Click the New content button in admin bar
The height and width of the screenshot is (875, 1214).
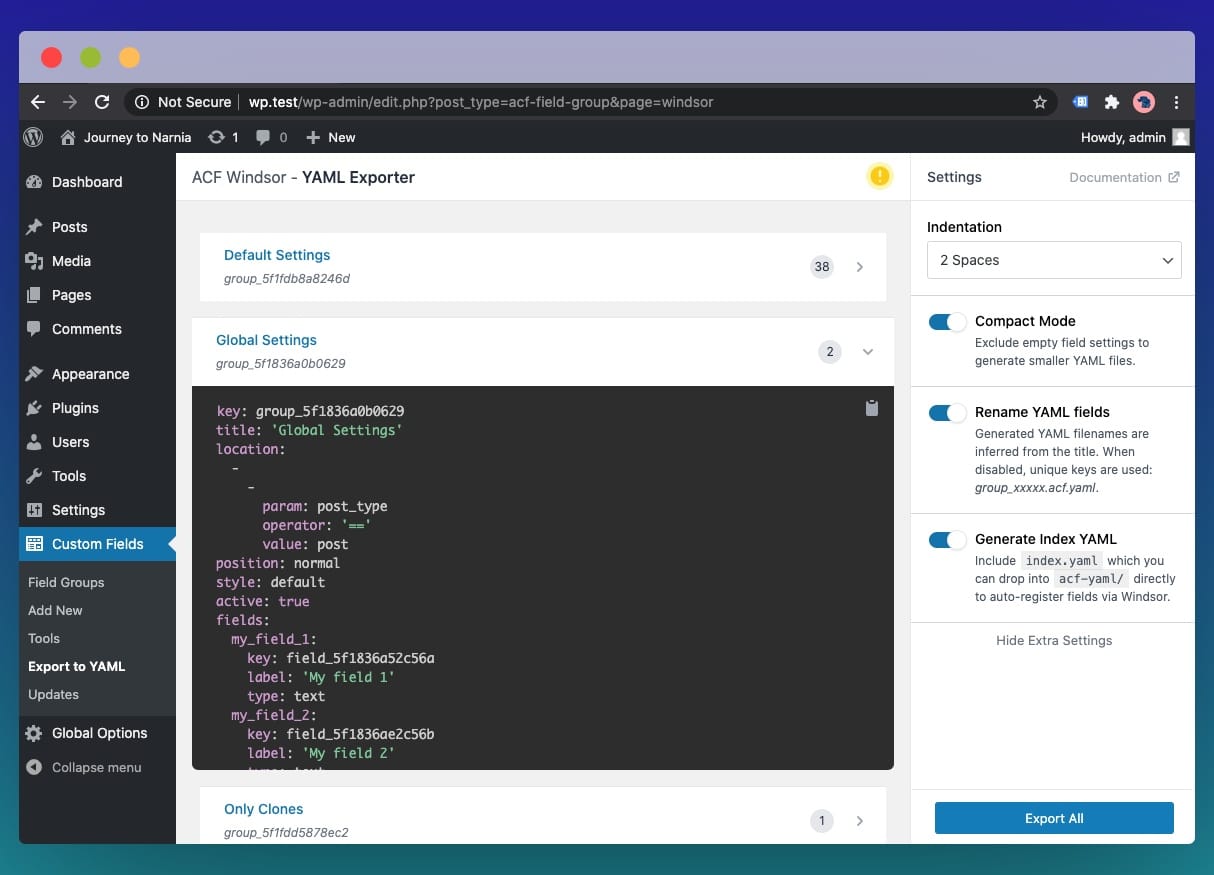pos(331,137)
